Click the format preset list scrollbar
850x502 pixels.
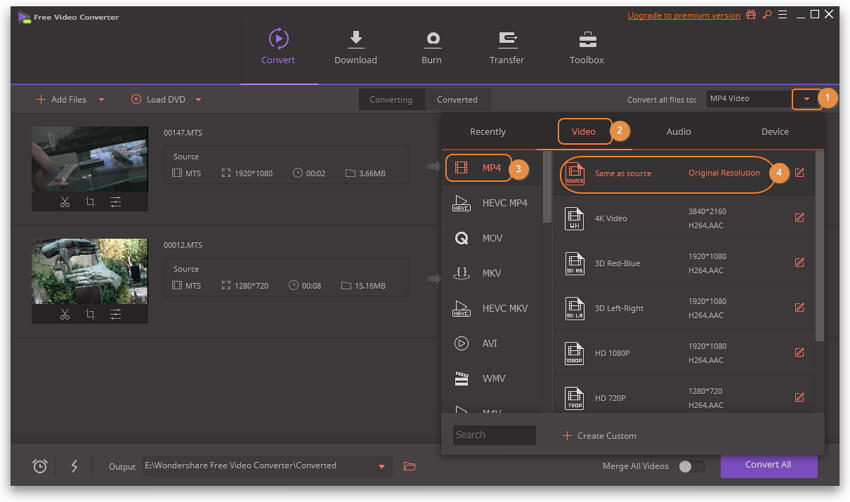pos(820,250)
